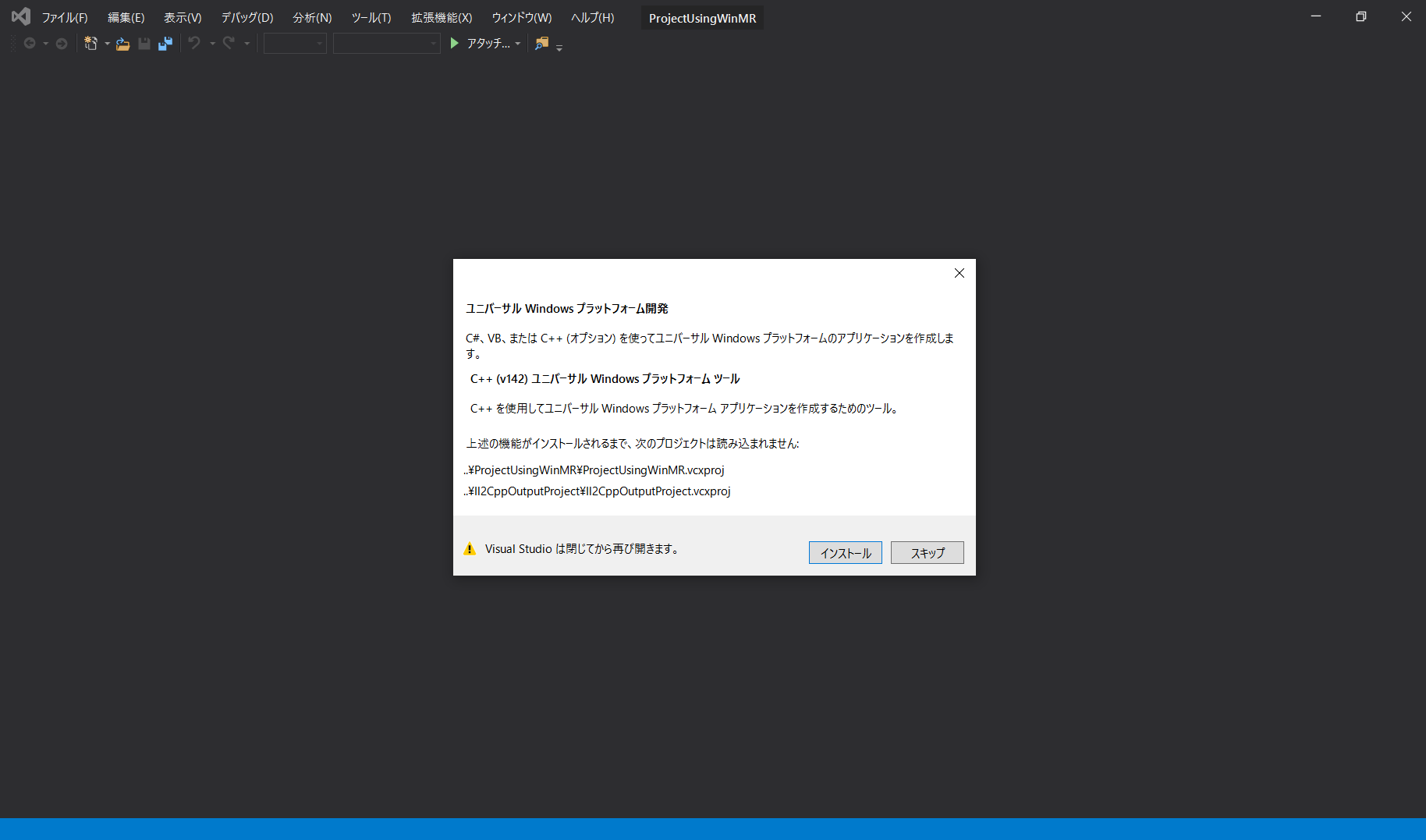Click the Visual Studio logo icon
Viewport: 1426px width, 840px height.
point(20,16)
